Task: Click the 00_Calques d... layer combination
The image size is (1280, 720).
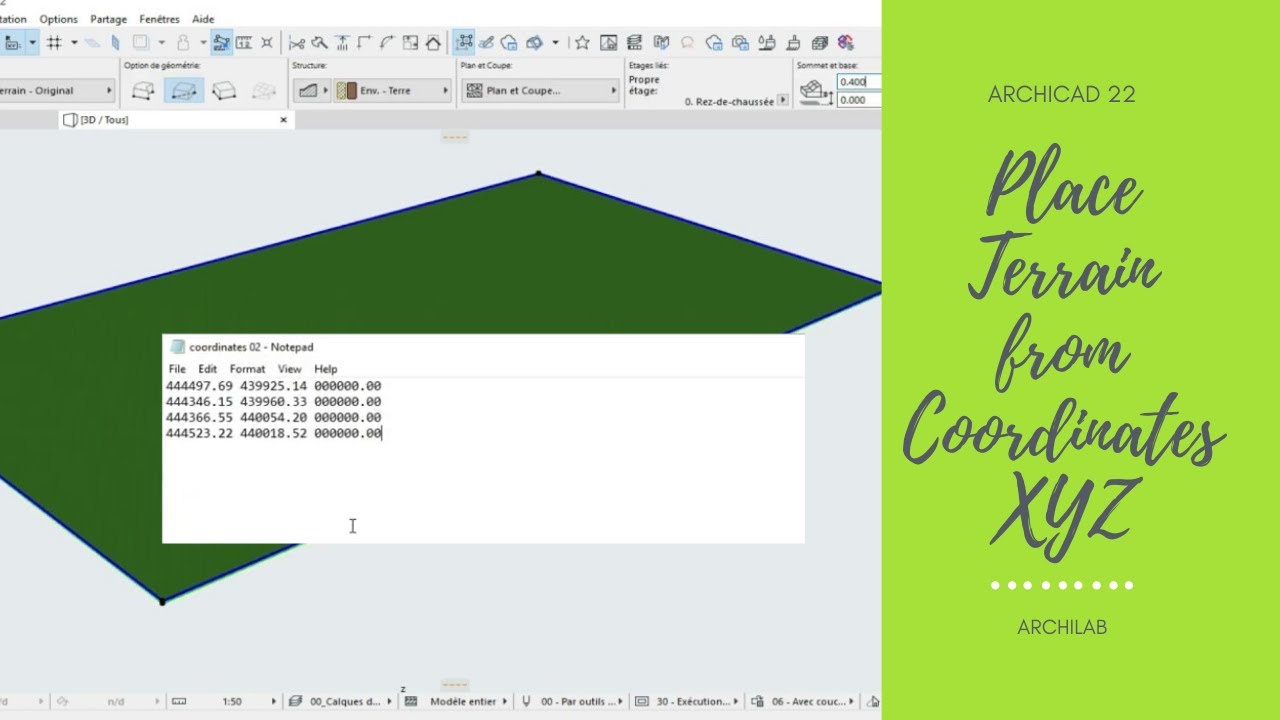Action: click(346, 702)
